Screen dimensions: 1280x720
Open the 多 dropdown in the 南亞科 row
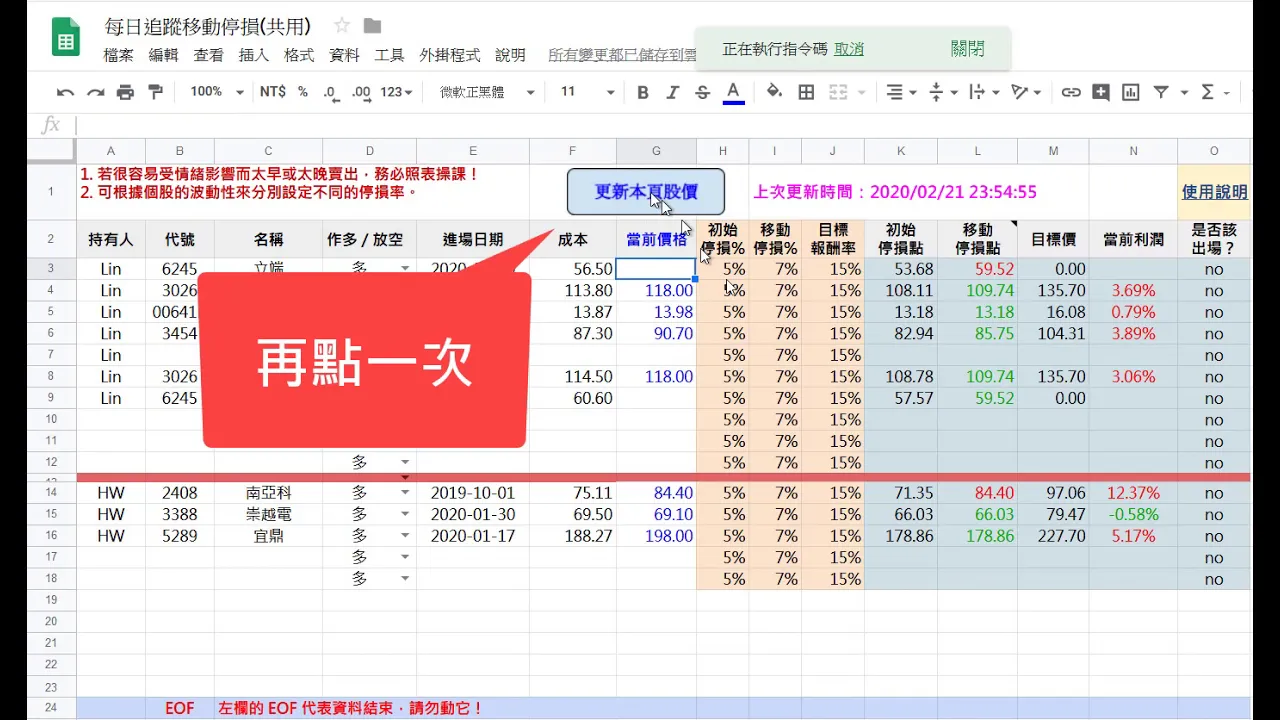(405, 493)
